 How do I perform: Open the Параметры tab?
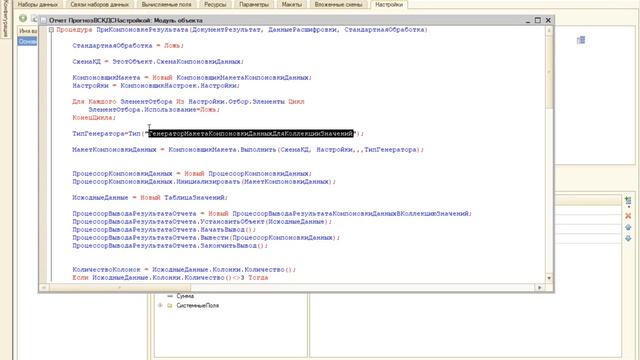(x=254, y=4)
